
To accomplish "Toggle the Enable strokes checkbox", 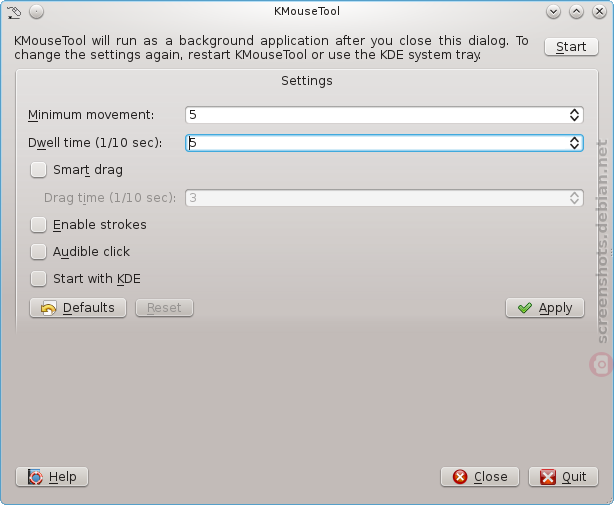I will [38, 225].
